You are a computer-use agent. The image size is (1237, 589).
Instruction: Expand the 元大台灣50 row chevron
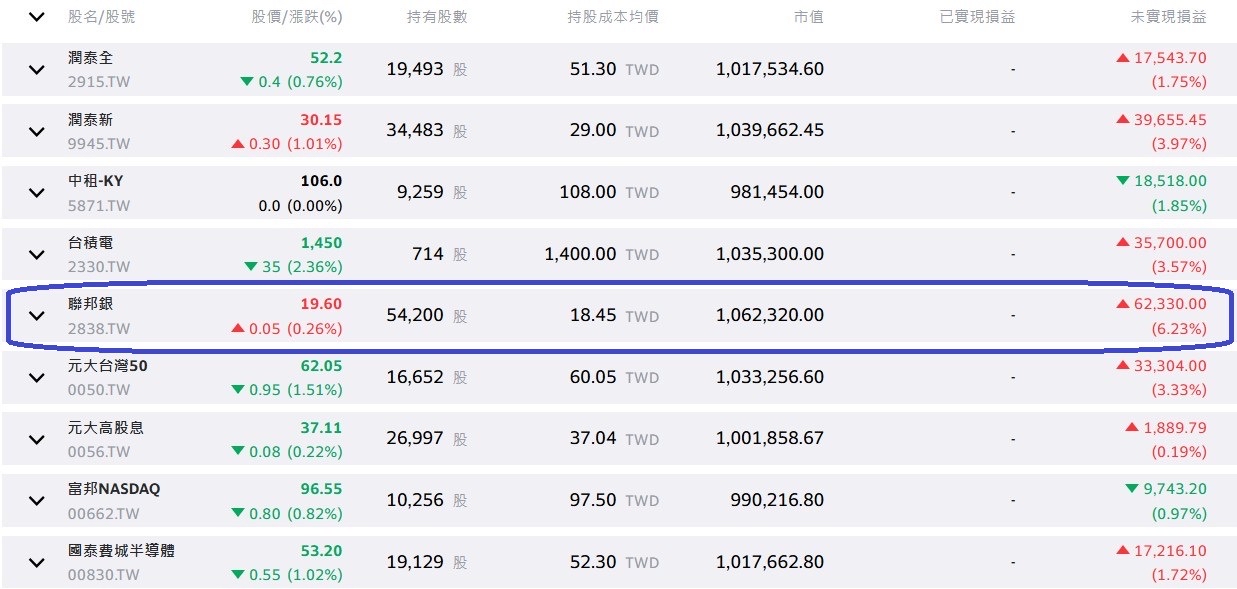pyautogui.click(x=37, y=378)
